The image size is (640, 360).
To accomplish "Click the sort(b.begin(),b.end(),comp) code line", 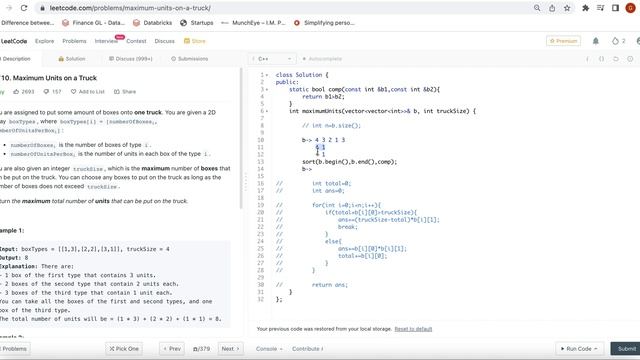I will pos(349,162).
